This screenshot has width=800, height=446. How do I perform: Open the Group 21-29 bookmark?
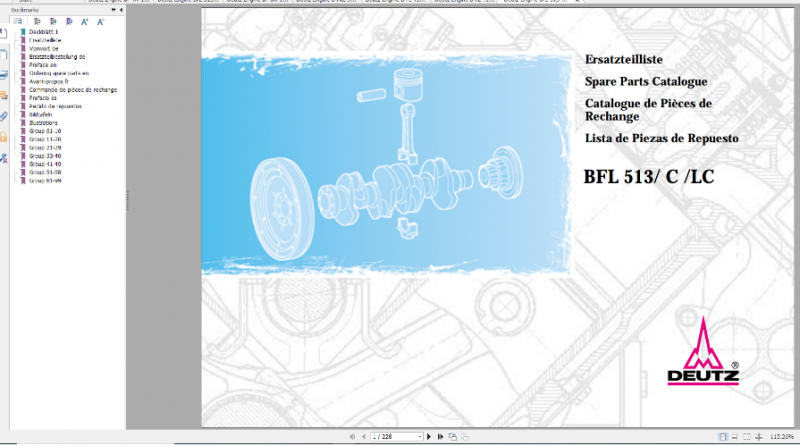click(x=45, y=147)
